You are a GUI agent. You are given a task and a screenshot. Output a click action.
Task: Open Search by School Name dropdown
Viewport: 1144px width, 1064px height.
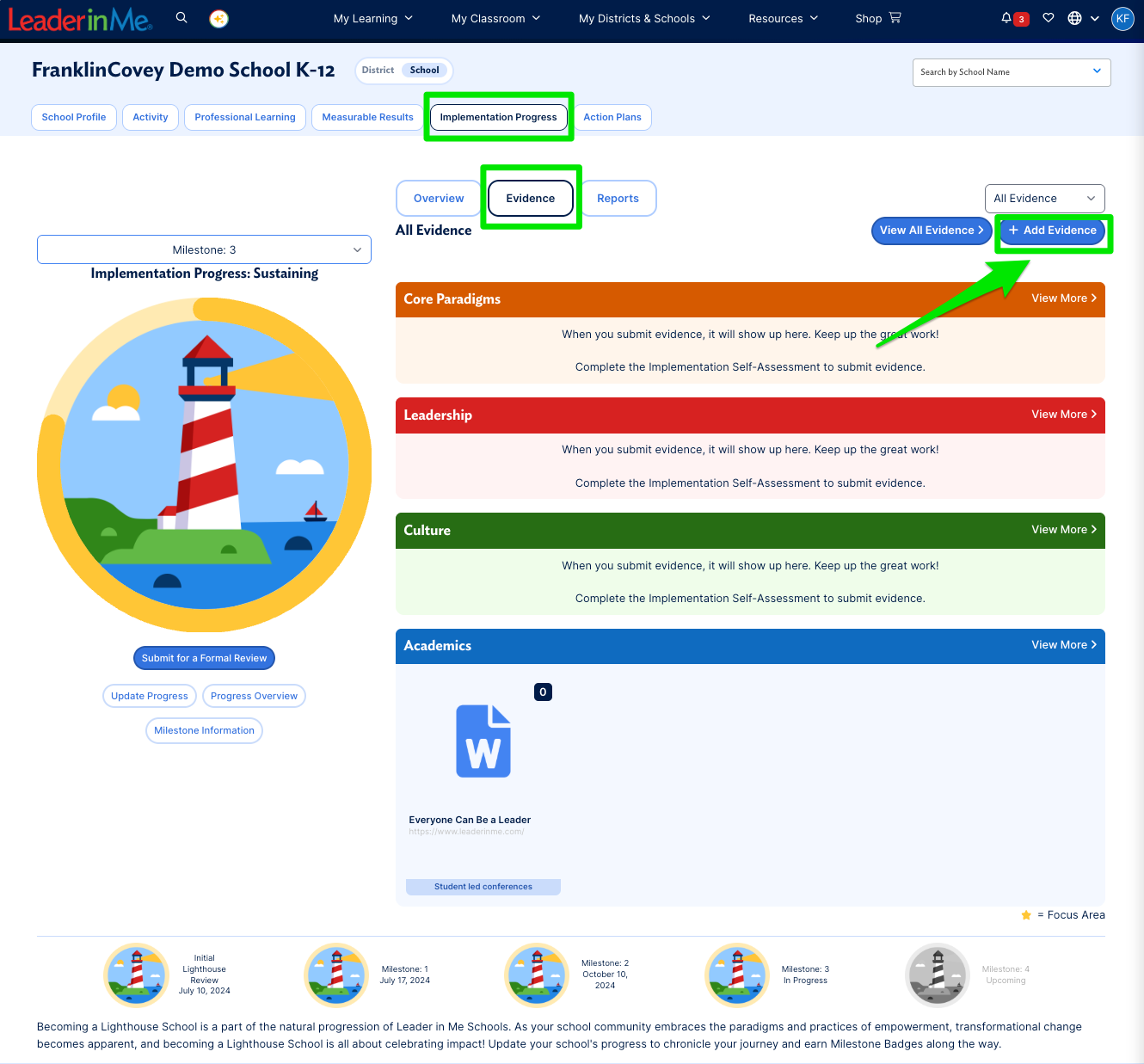(x=1012, y=72)
